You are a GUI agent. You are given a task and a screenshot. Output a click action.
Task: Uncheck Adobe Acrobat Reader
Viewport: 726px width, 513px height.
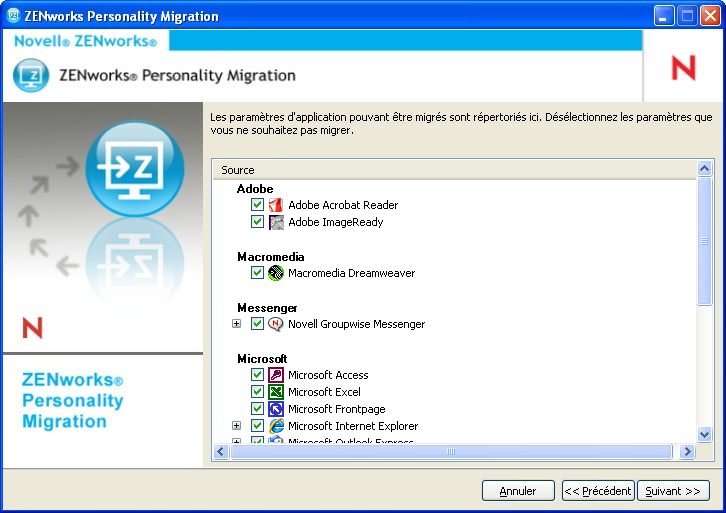[x=257, y=205]
